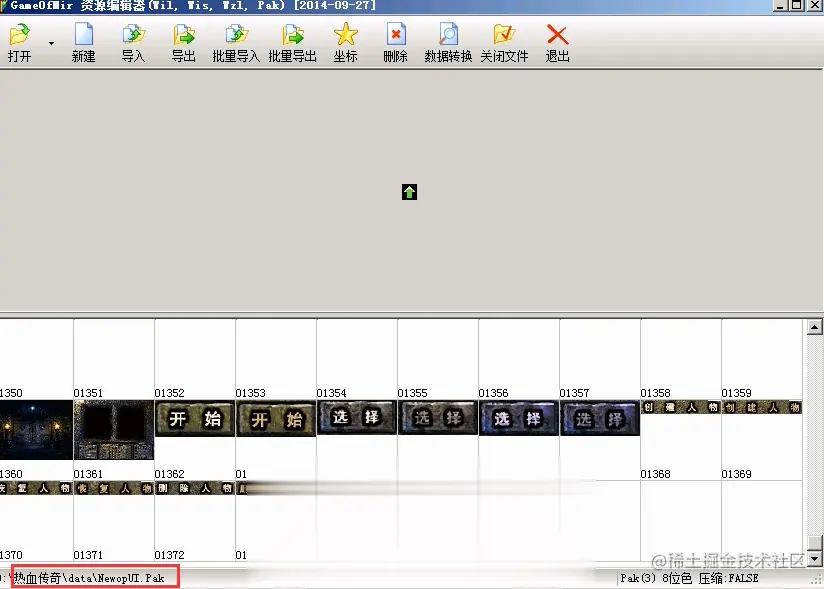This screenshot has width=824, height=589.
Task: Select thumbnail 01351 dark panel image
Action: click(x=114, y=430)
